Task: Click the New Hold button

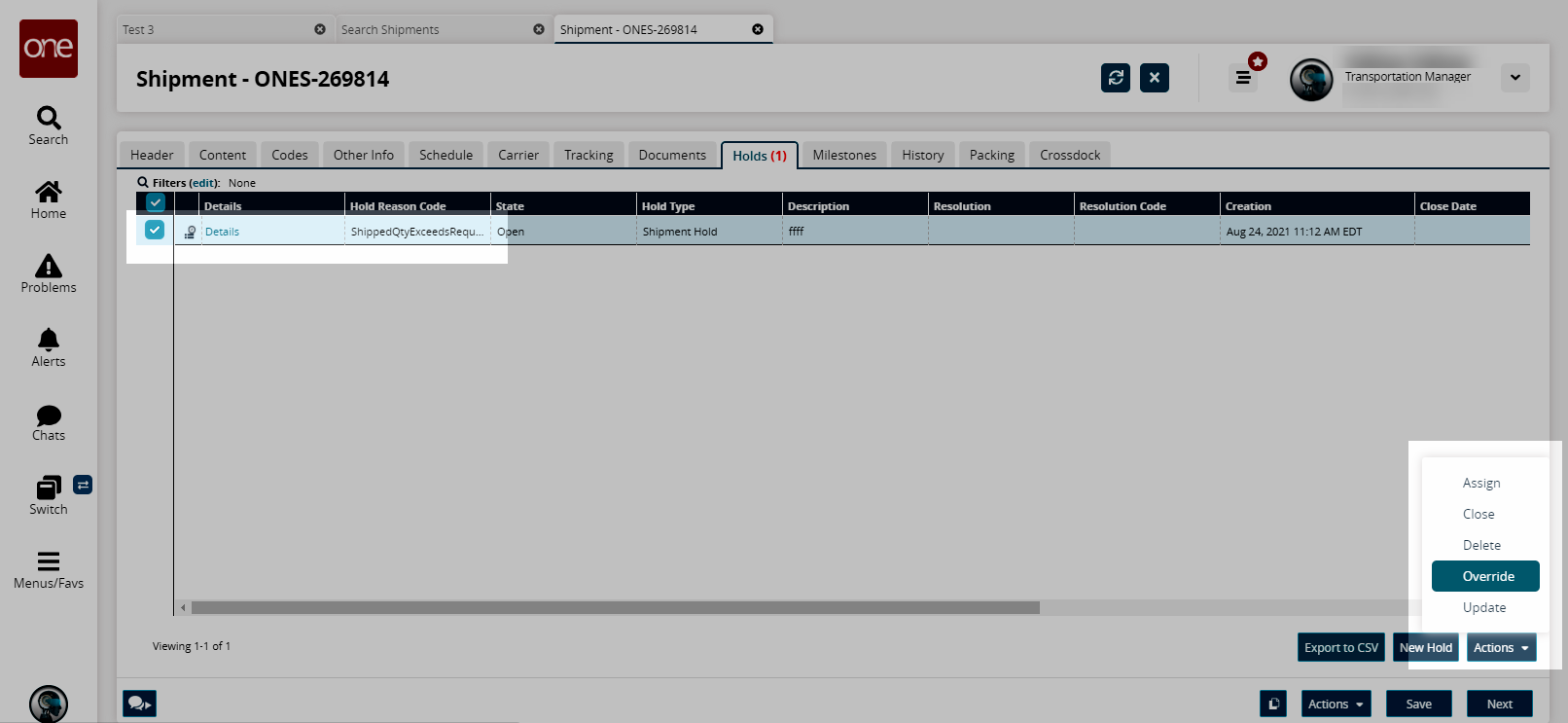Action: 1426,647
